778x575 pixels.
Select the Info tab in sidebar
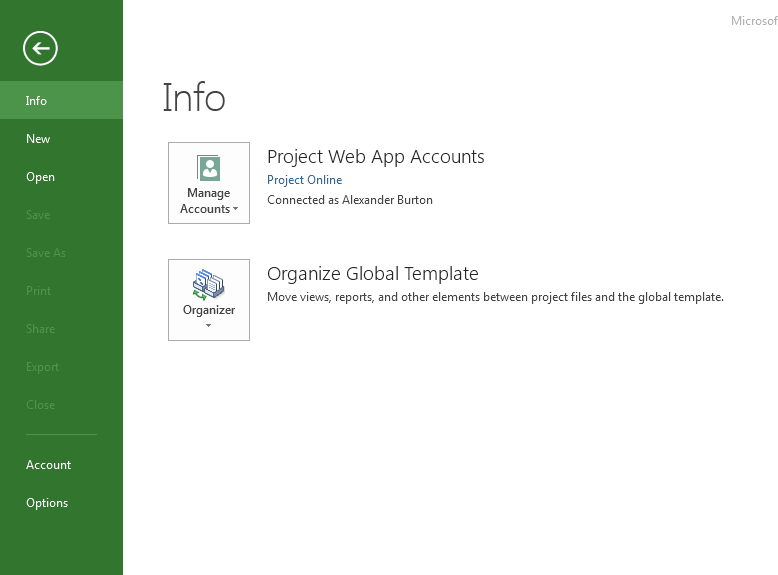(x=62, y=100)
